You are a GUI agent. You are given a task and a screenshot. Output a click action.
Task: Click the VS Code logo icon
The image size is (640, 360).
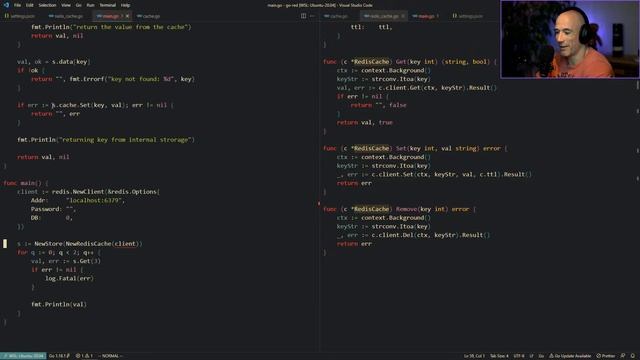click(x=6, y=5)
